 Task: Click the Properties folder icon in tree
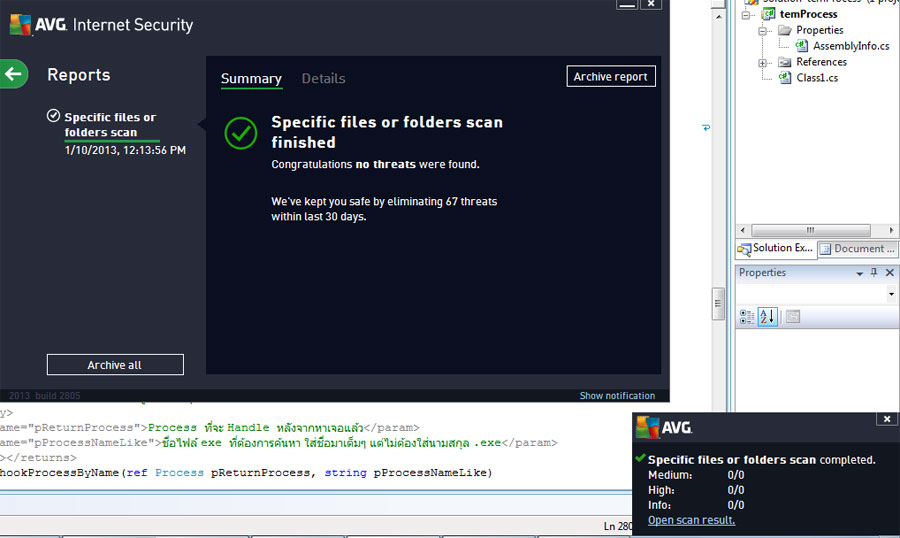point(785,30)
